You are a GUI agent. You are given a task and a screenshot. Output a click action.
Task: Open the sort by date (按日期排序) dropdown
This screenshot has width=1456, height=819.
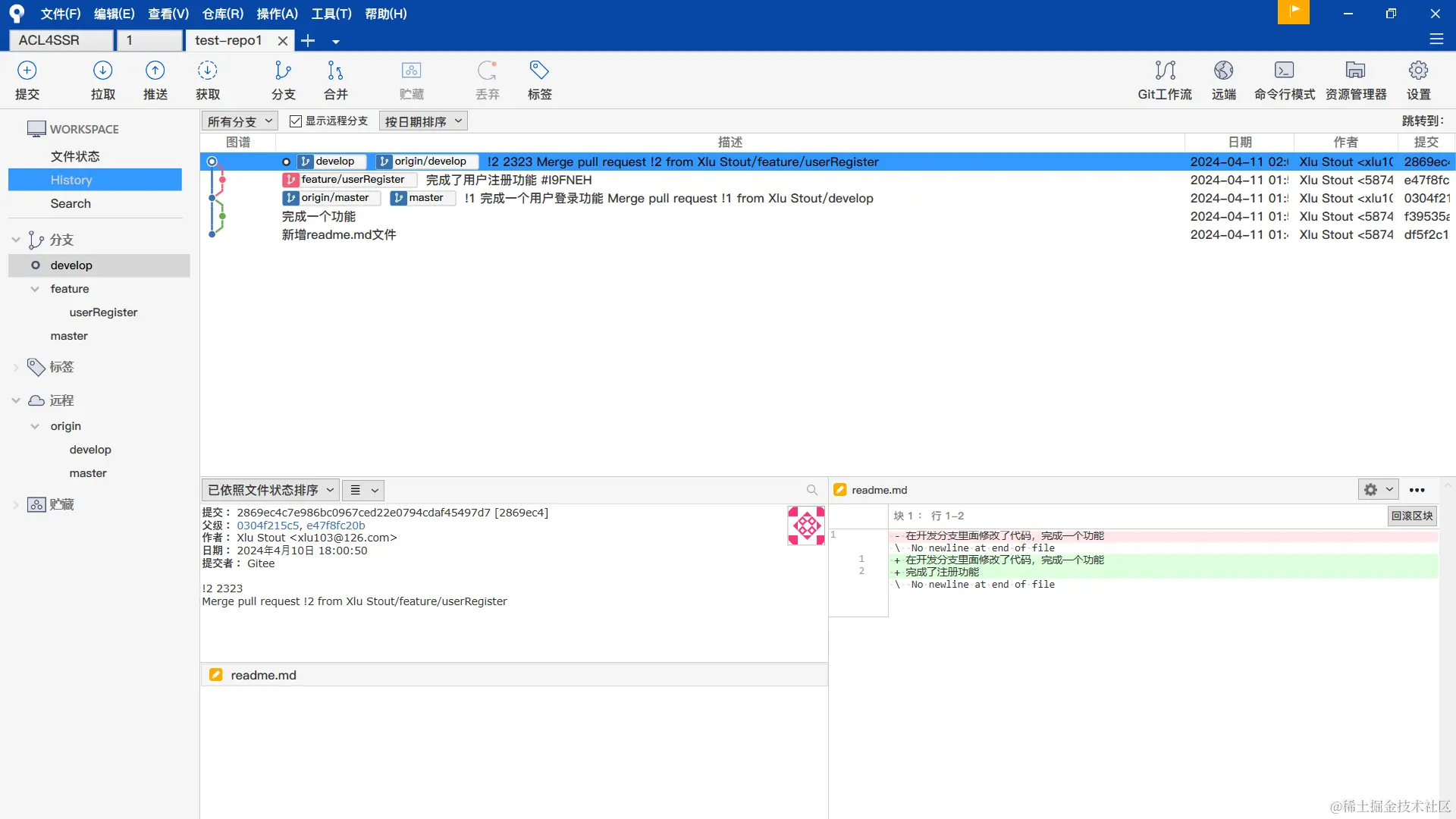tap(422, 121)
